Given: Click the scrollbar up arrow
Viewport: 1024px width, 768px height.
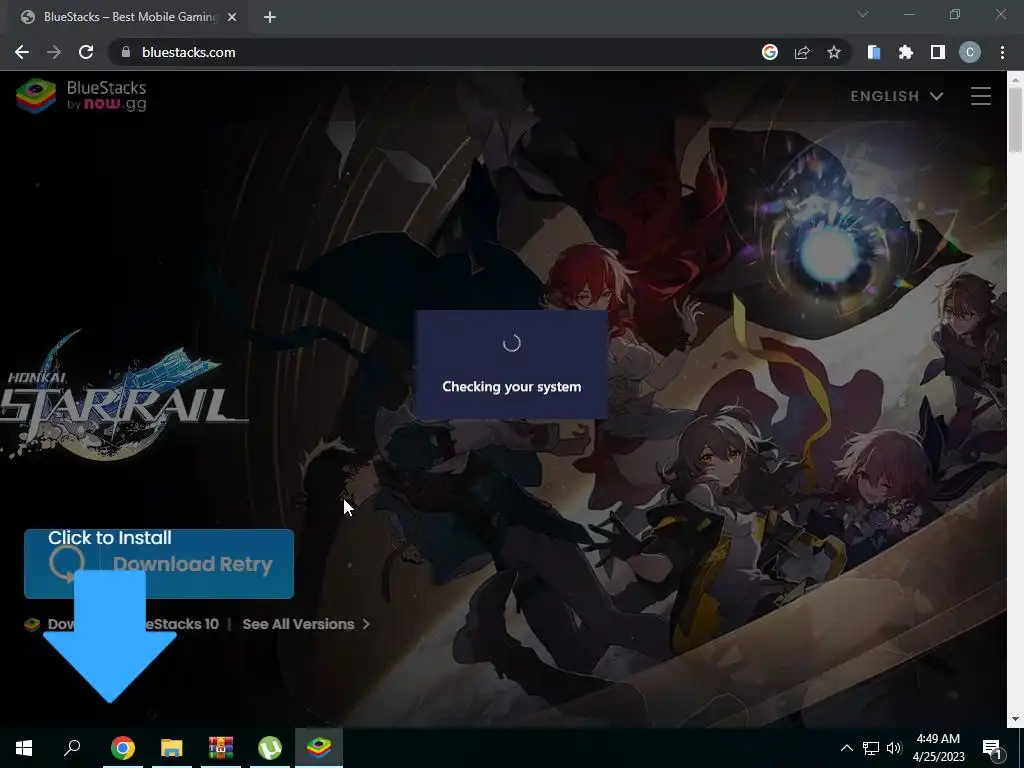Looking at the screenshot, I should pyautogui.click(x=1015, y=78).
